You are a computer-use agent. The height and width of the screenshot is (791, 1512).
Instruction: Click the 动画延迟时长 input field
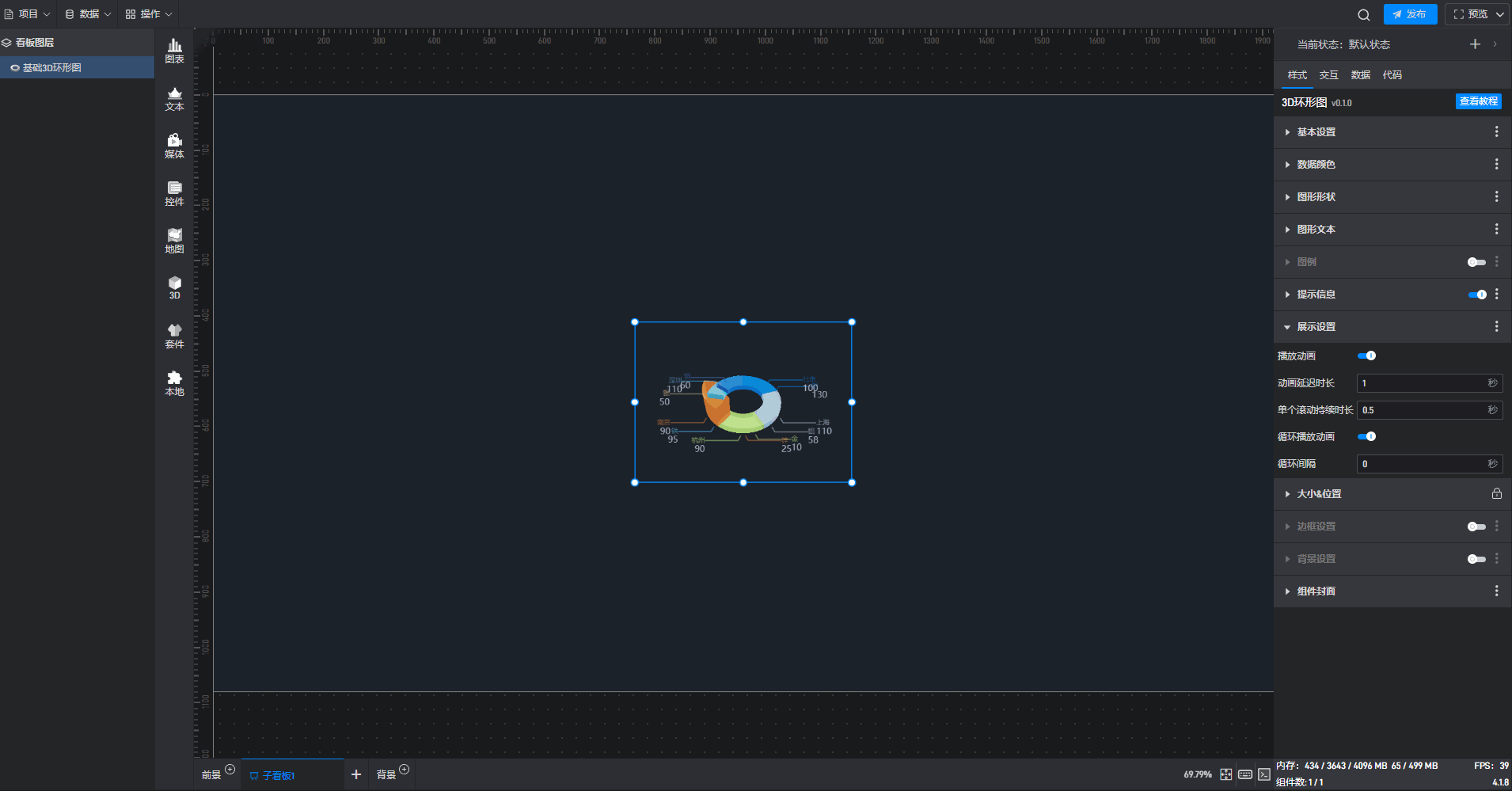(x=1421, y=383)
